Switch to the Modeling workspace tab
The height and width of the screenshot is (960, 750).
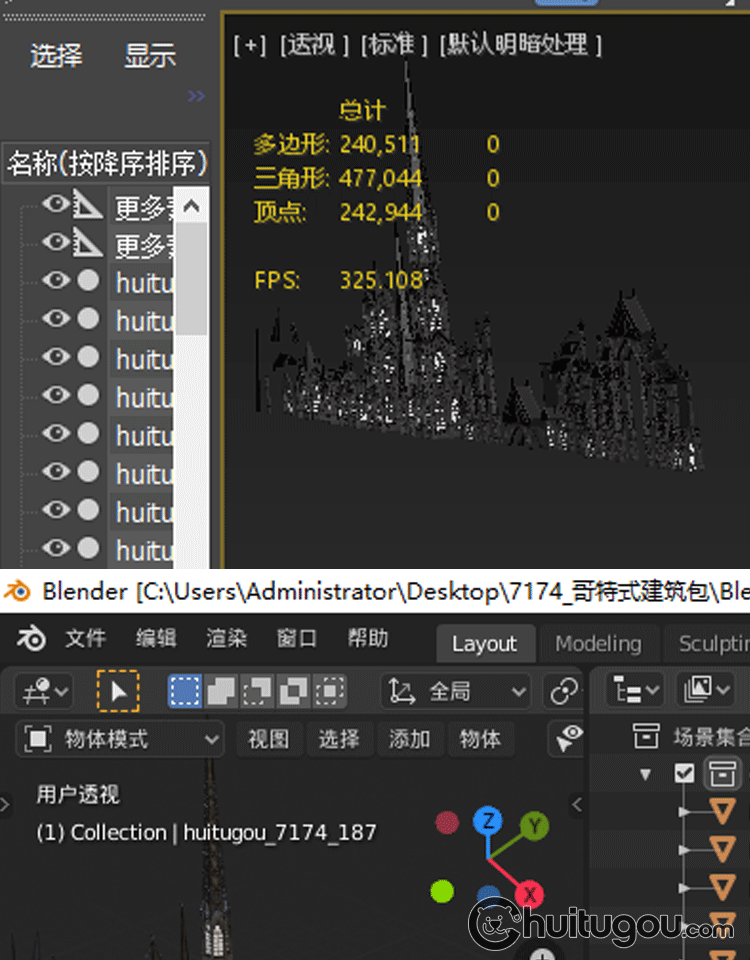[598, 643]
